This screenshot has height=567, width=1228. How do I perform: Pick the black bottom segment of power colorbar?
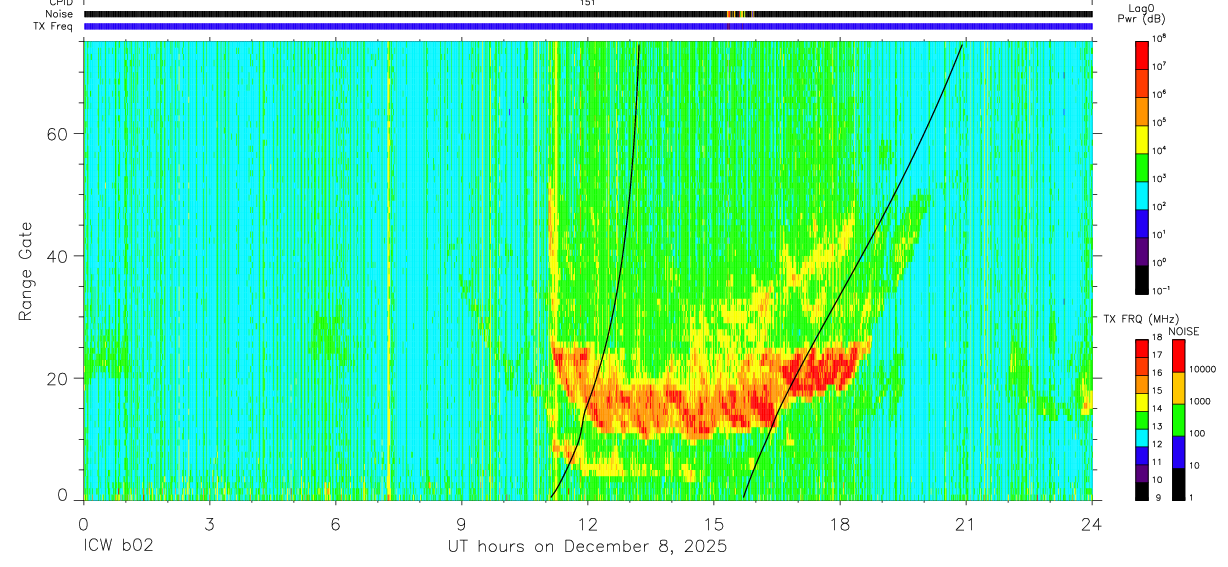coord(1141,278)
